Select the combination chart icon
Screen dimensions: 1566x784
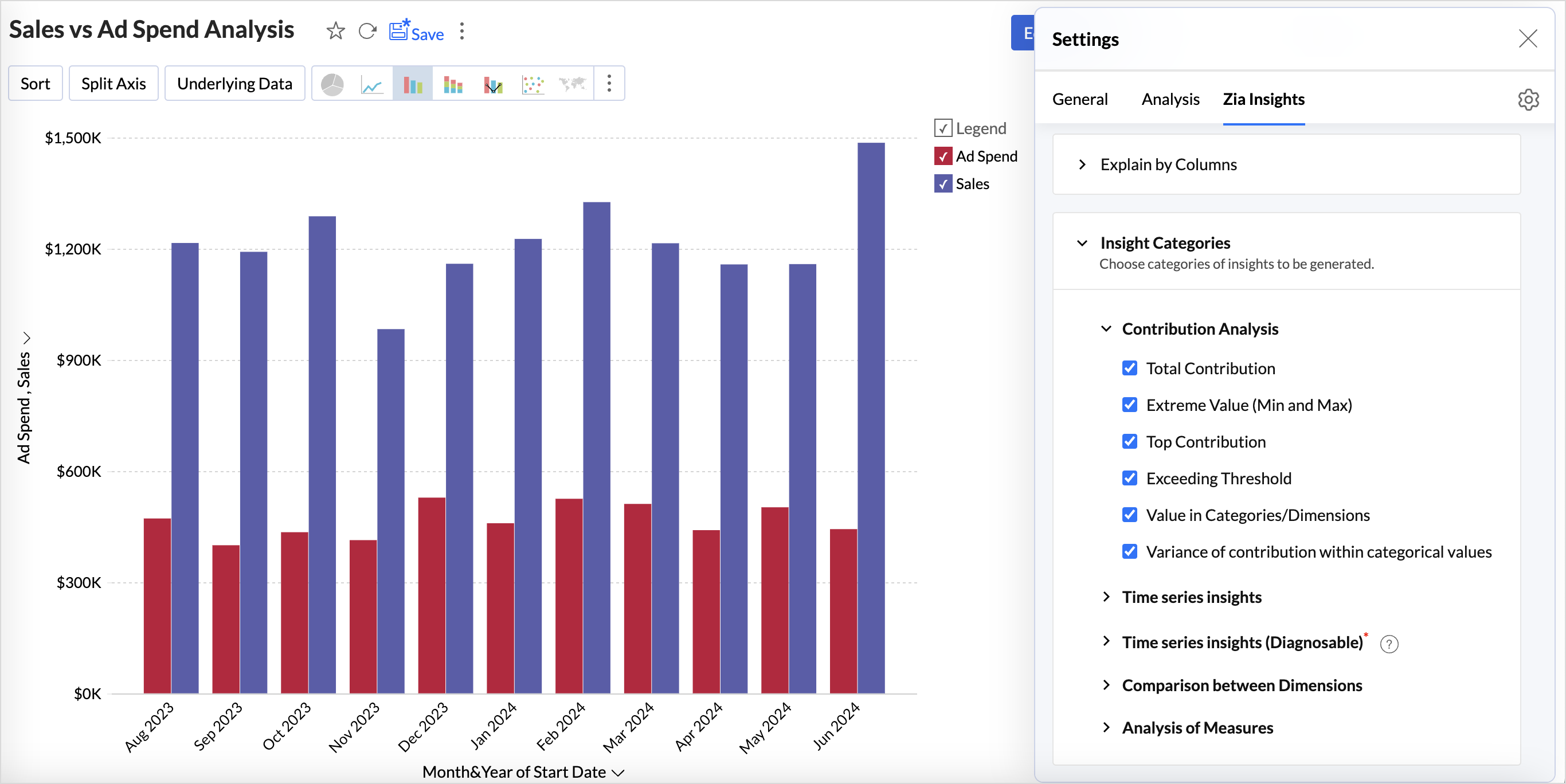(493, 84)
